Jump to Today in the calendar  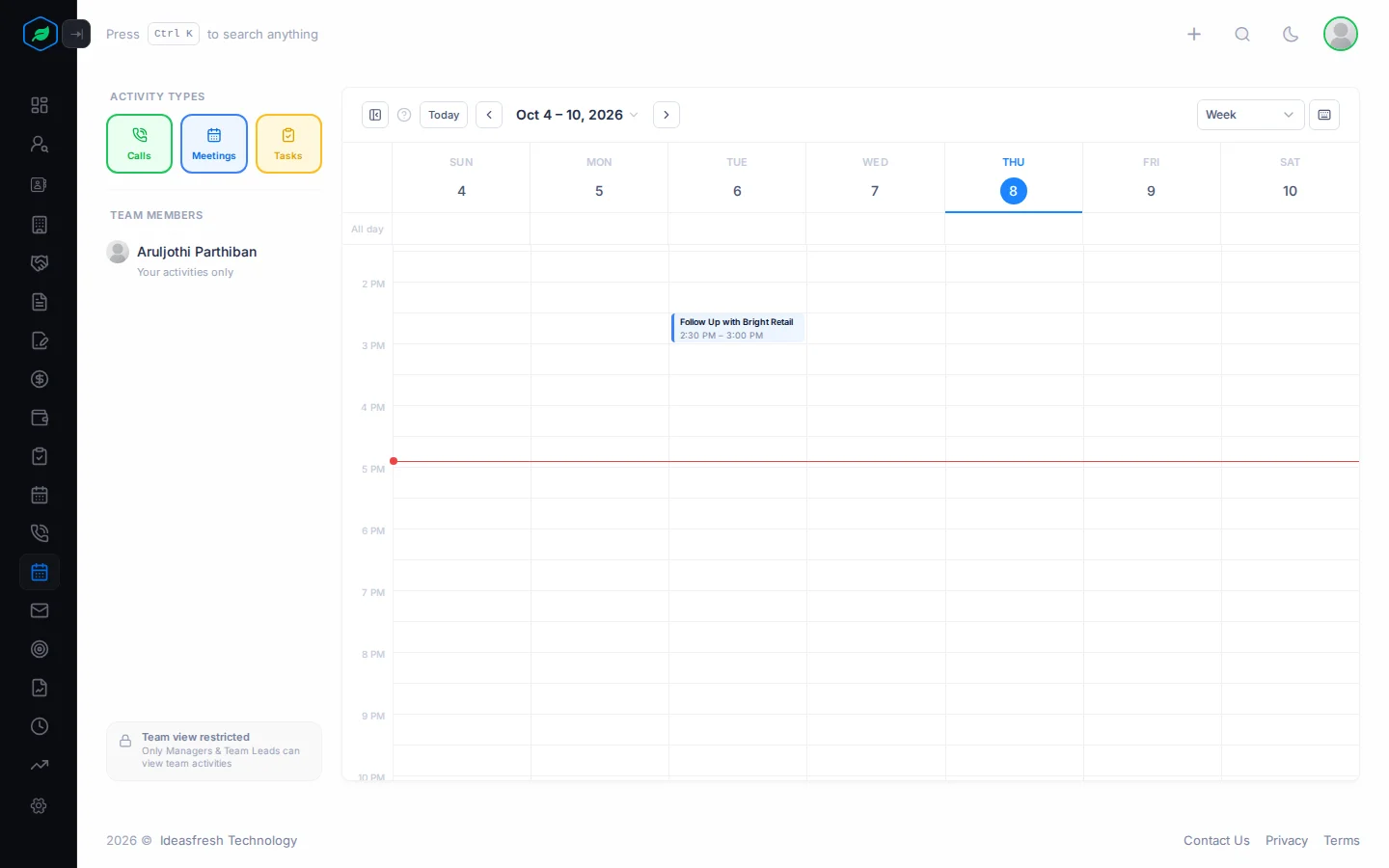pos(444,115)
